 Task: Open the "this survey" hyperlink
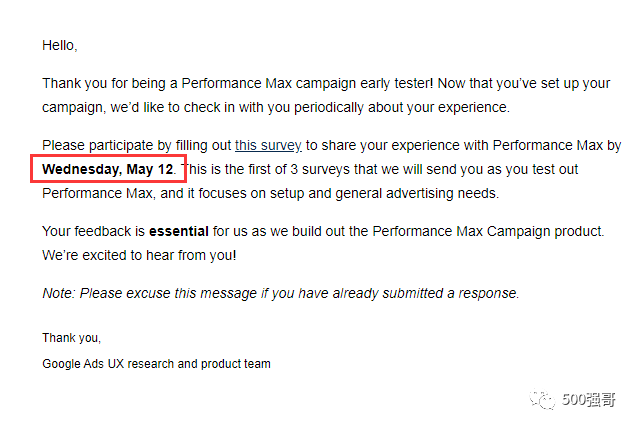pyautogui.click(x=268, y=145)
